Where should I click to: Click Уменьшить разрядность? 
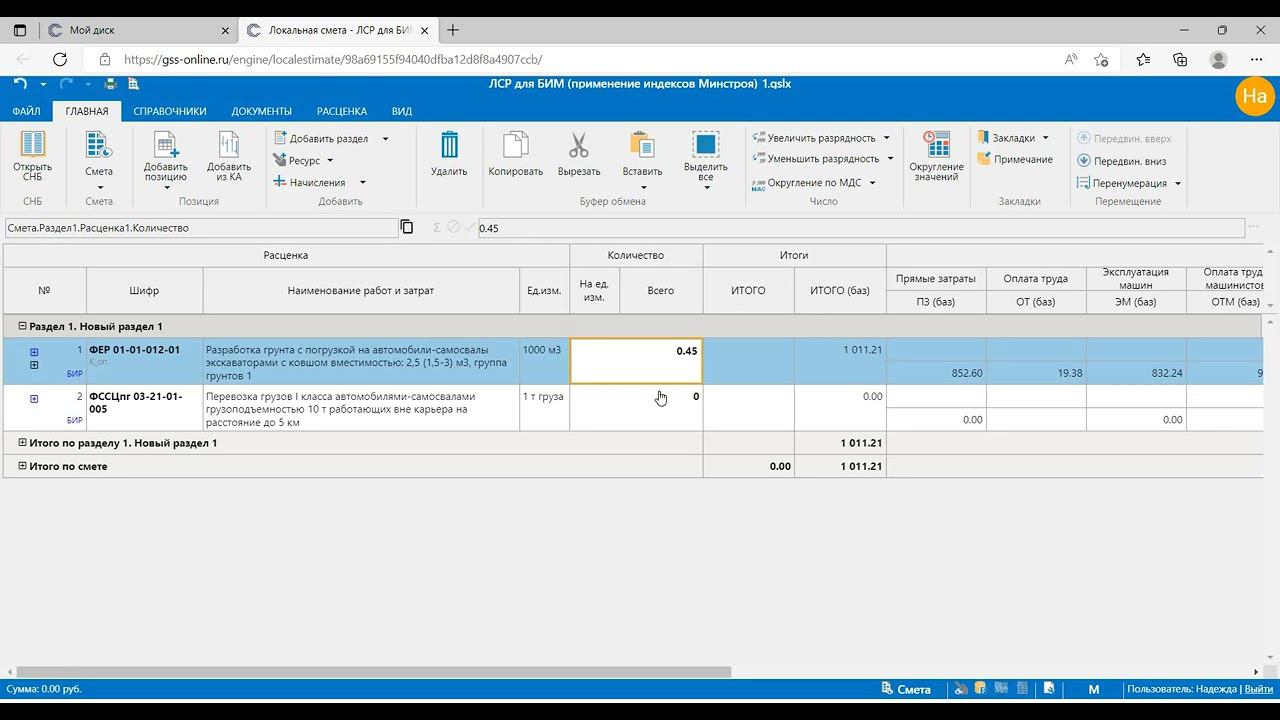[816, 159]
